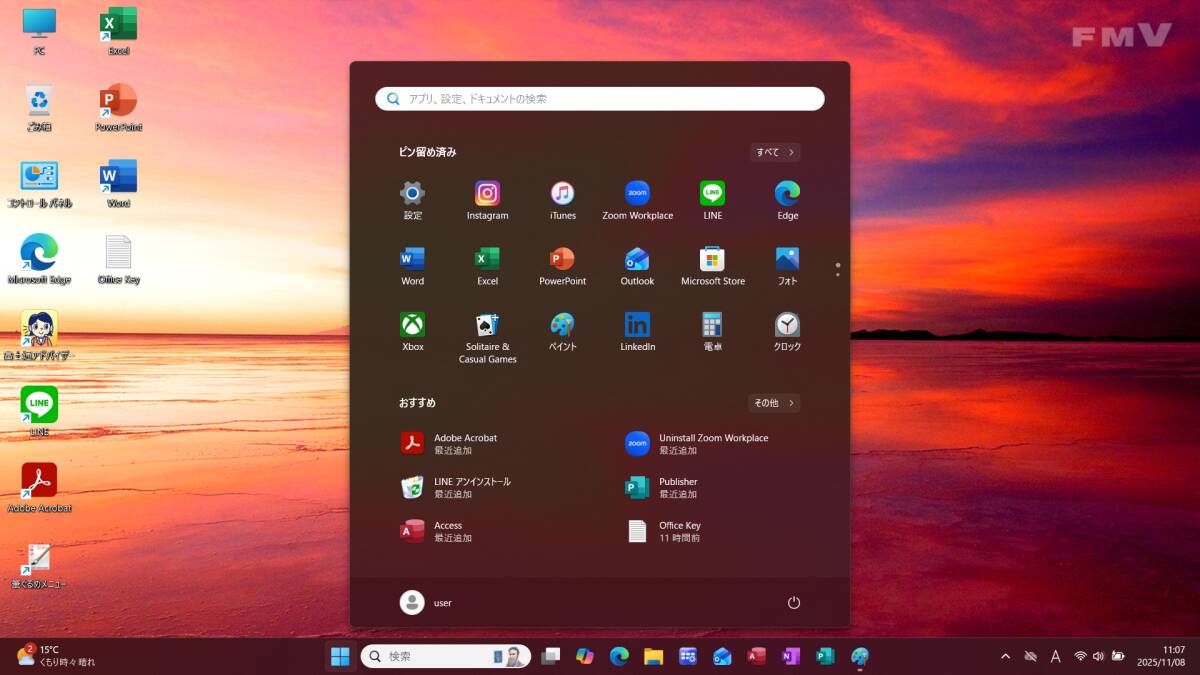Launch Zoom Workplace pinned app
This screenshot has width=1200, height=675.
click(637, 200)
